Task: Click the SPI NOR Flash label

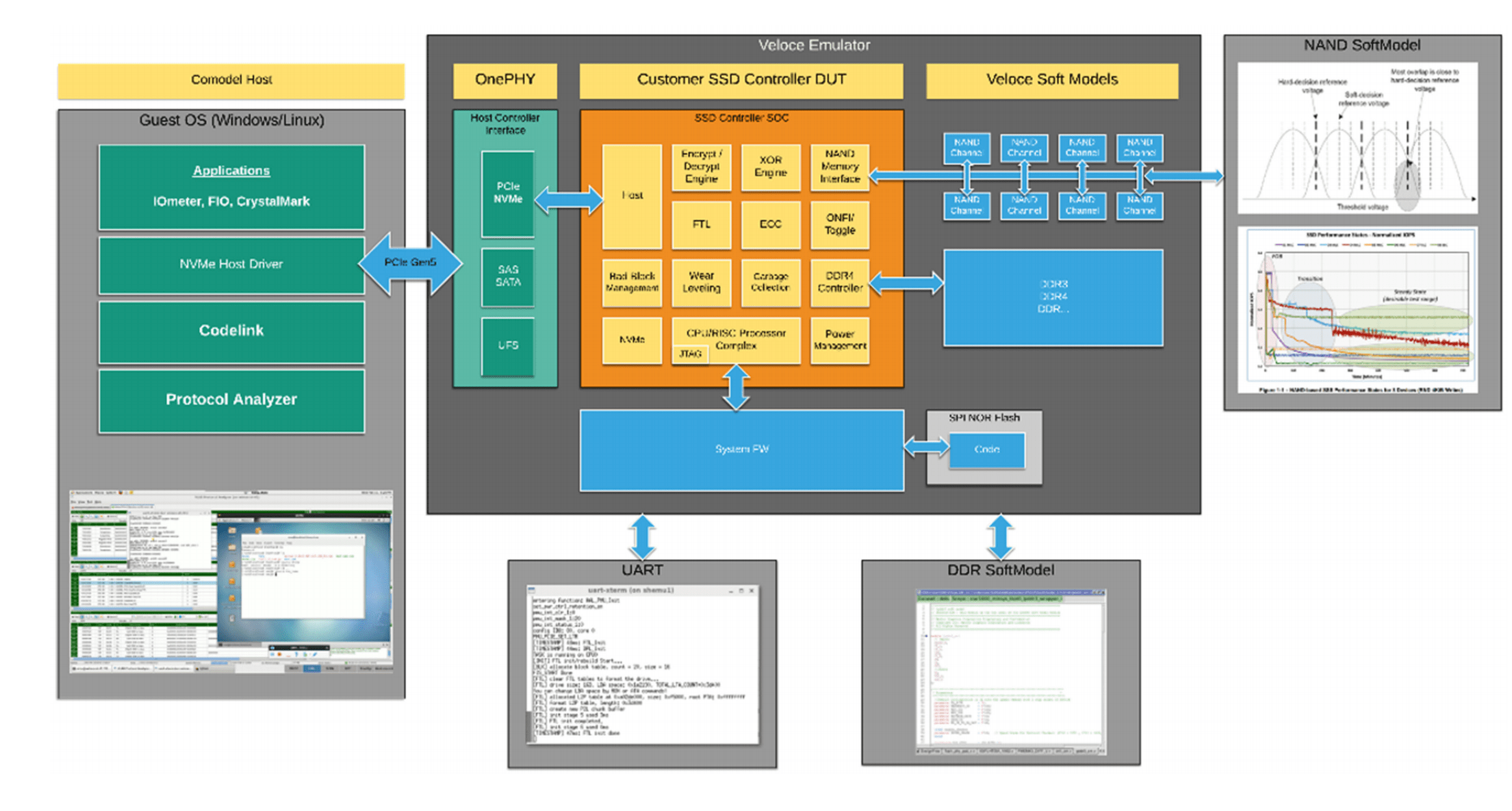Action: [984, 418]
